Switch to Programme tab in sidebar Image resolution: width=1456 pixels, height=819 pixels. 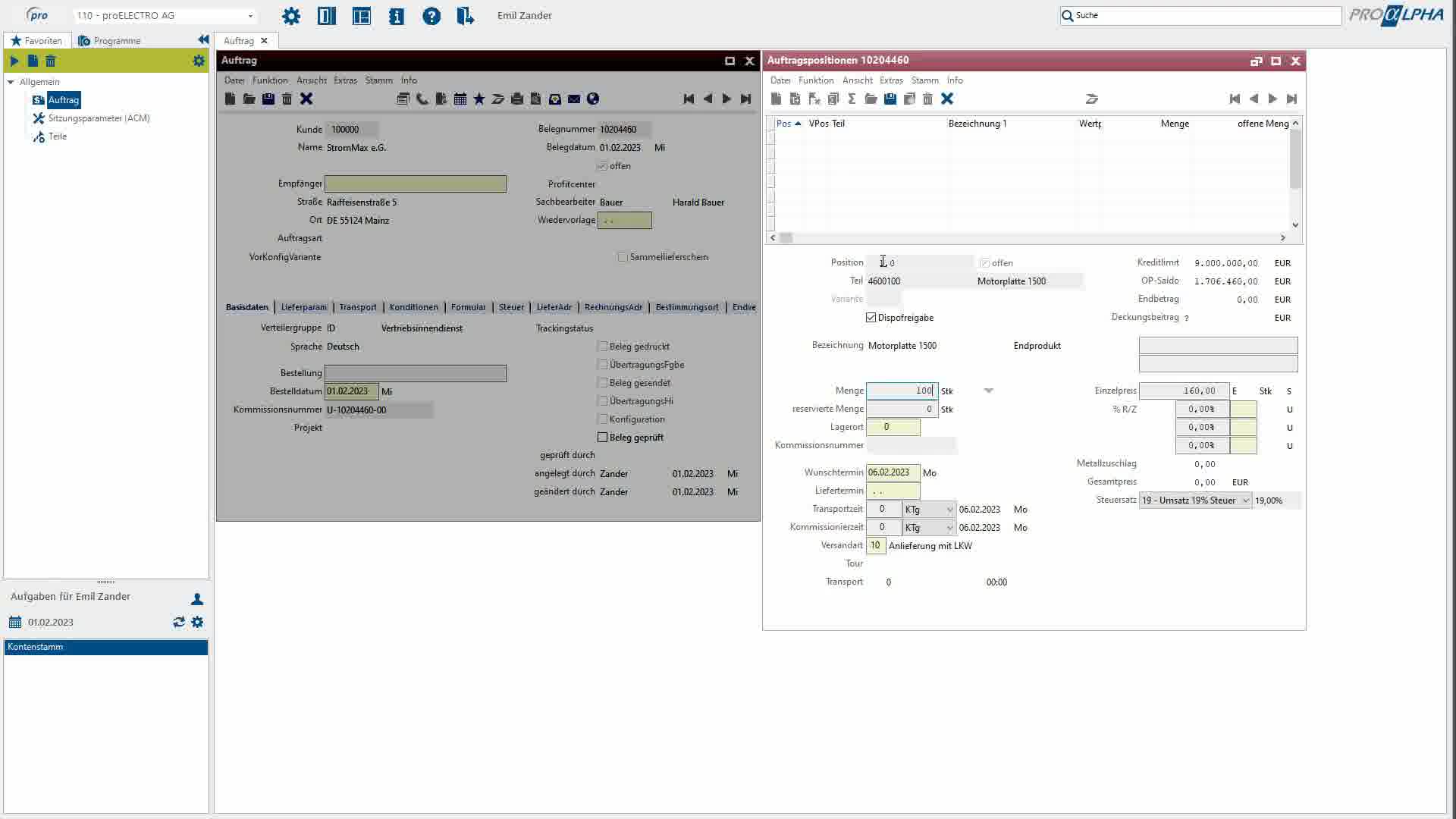[109, 40]
